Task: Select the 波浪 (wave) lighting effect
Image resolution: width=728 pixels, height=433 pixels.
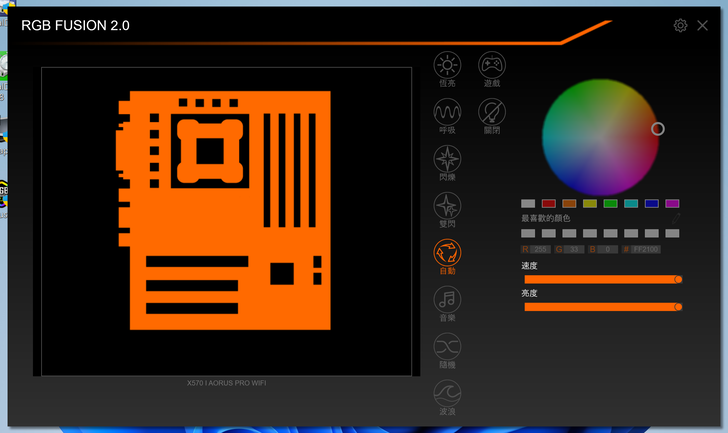Action: [x=447, y=393]
